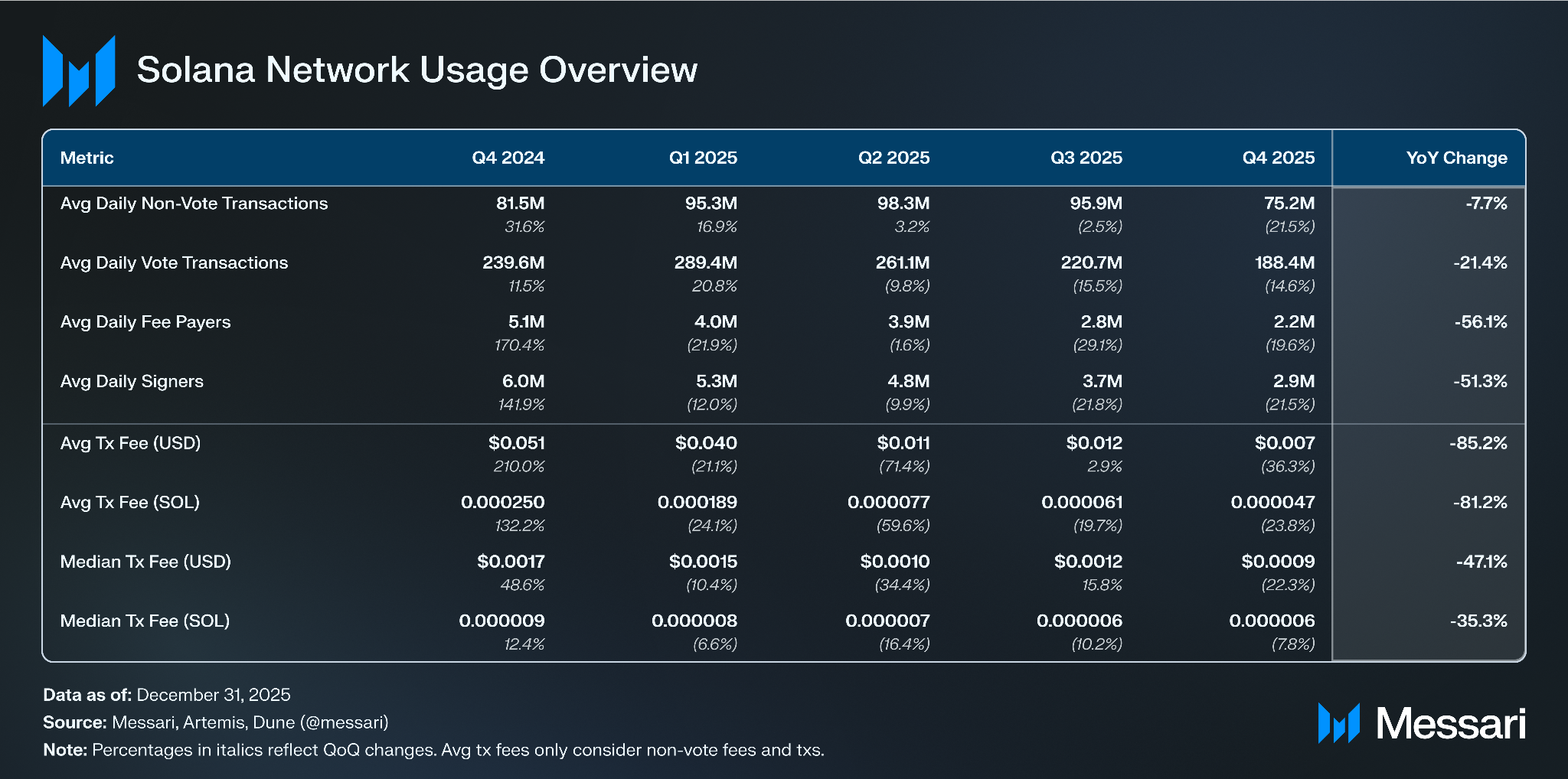Click the 'Q2 2025' column header
The image size is (1568, 779).
tap(893, 158)
